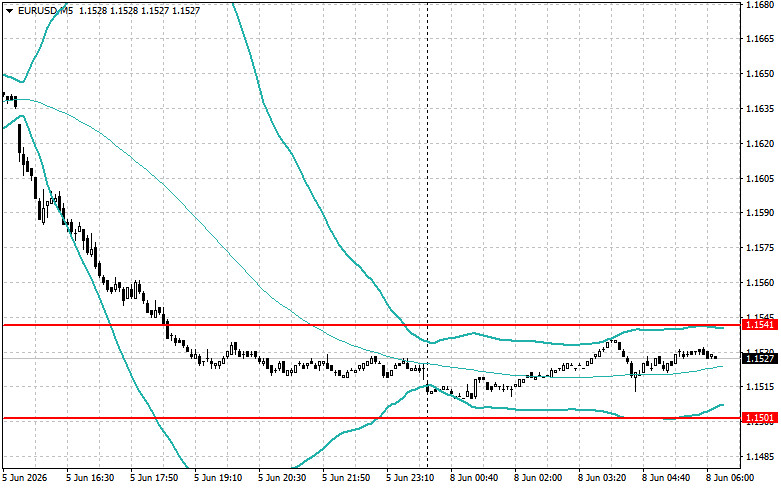
Task: Click the 8 Jun 02:00 time label
Action: click(538, 478)
